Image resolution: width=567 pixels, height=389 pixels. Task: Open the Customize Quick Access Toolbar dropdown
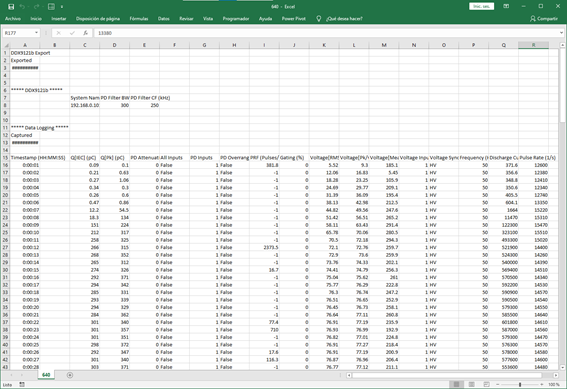pos(62,7)
